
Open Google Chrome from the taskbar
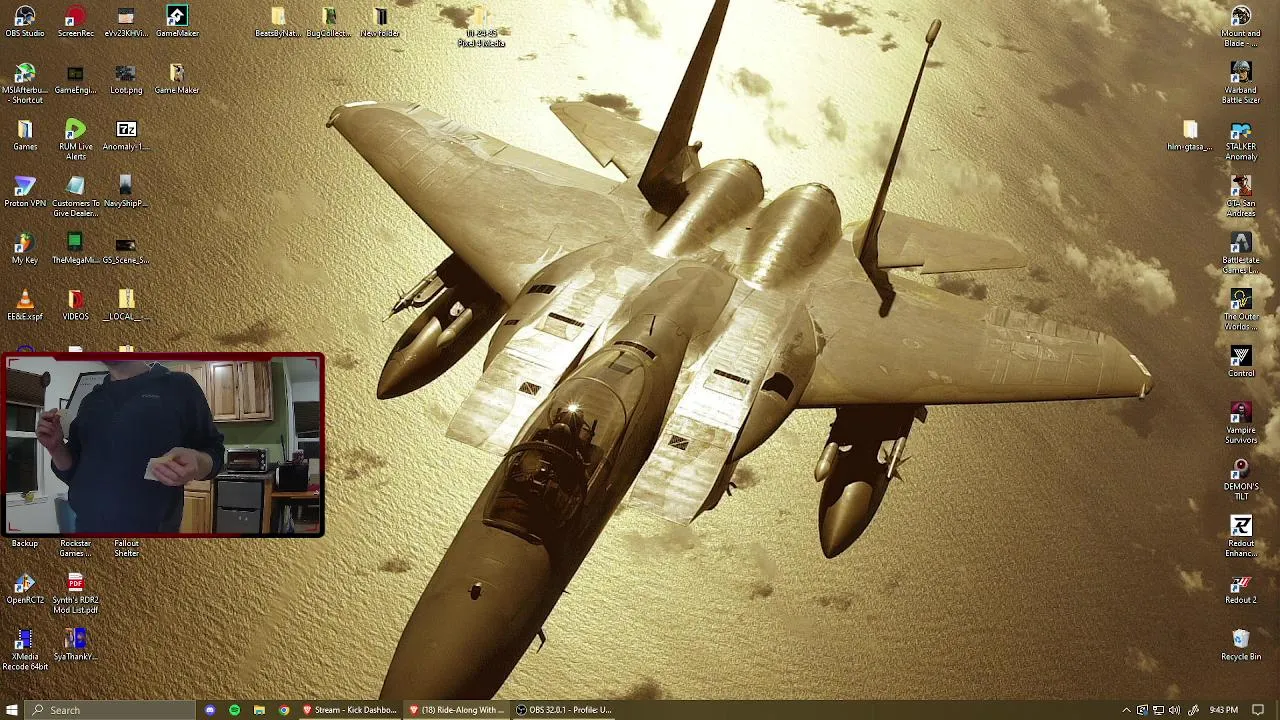tap(284, 710)
